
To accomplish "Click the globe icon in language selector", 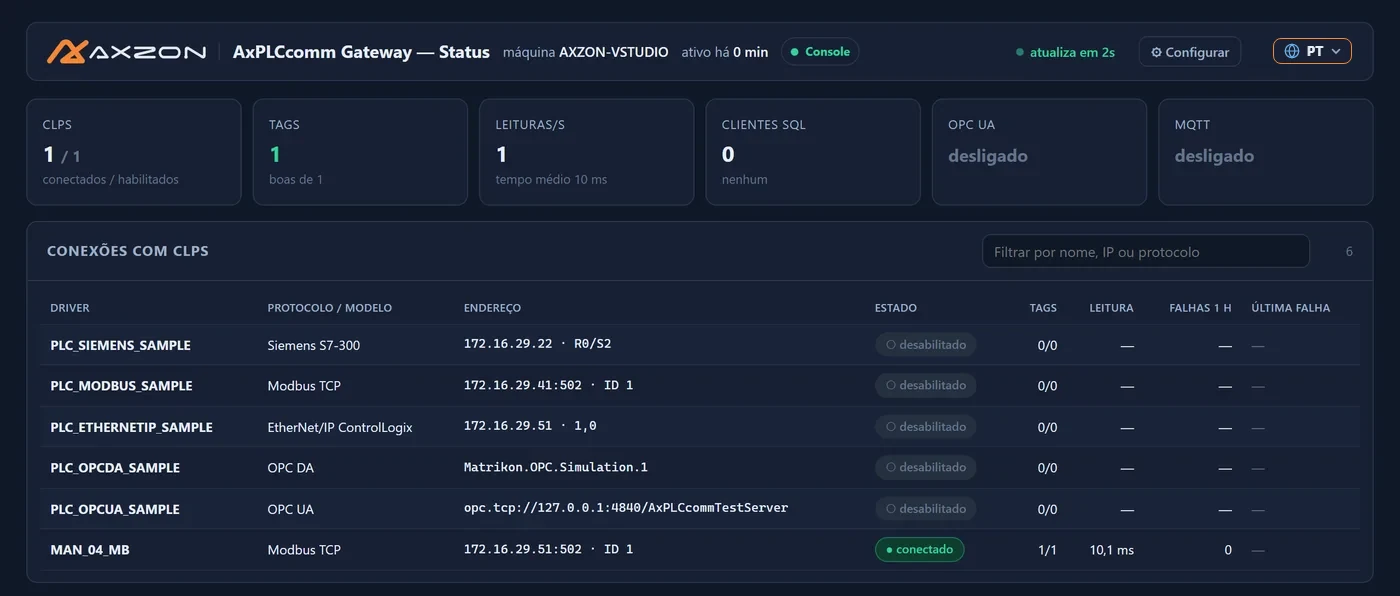I will pos(1292,51).
